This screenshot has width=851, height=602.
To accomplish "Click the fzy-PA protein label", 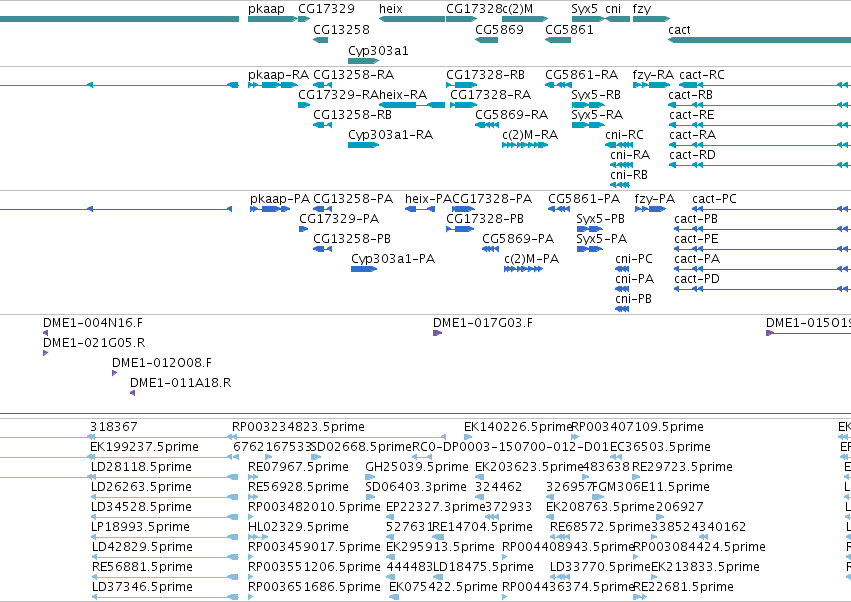I will (x=655, y=199).
